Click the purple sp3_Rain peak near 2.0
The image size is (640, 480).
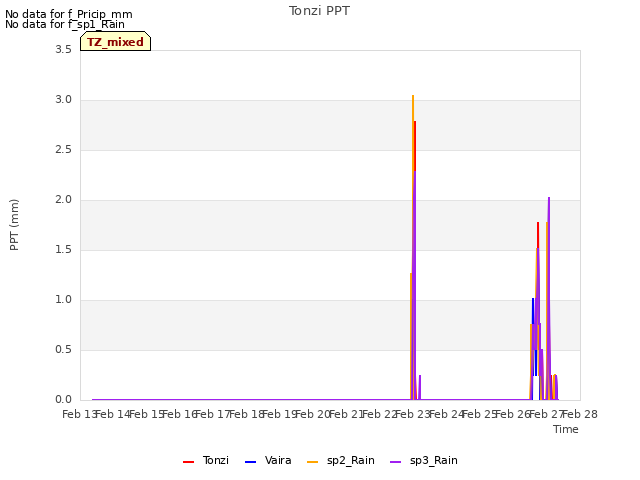pos(549,199)
